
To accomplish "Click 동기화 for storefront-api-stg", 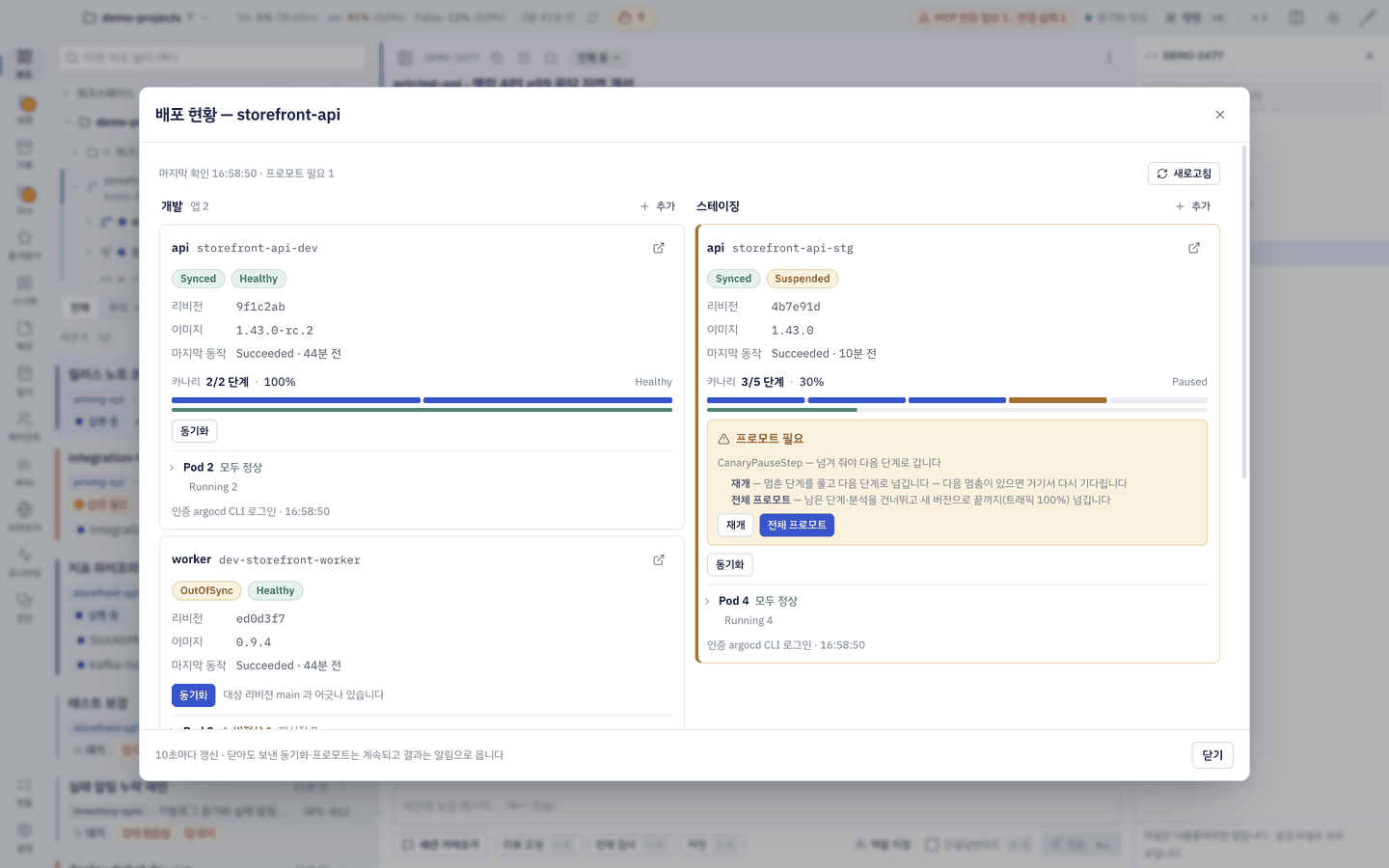I will pos(730,564).
